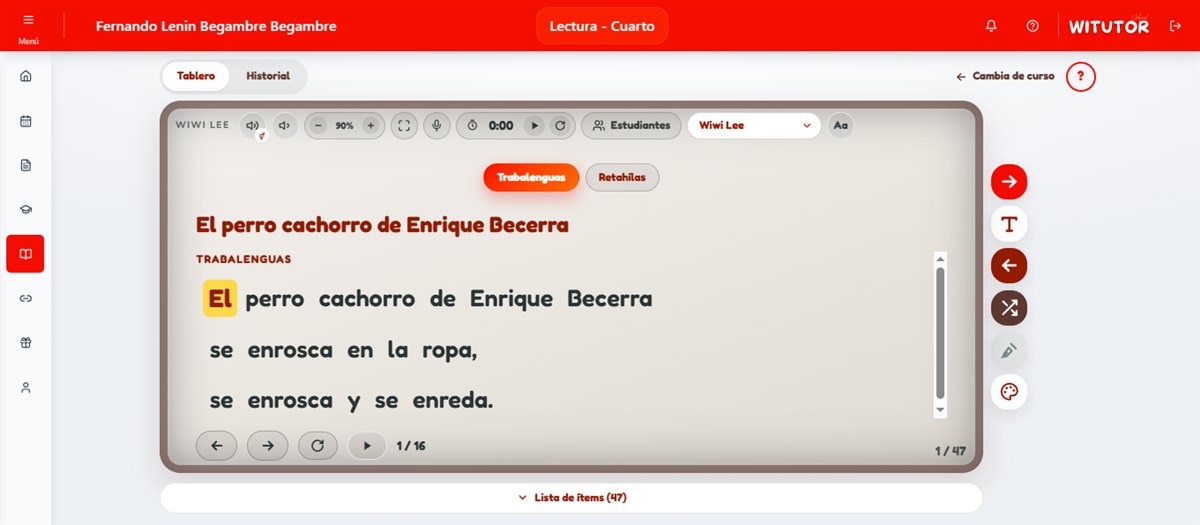Click the word Becerra in first line
Image resolution: width=1200 pixels, height=525 pixels.
609,298
